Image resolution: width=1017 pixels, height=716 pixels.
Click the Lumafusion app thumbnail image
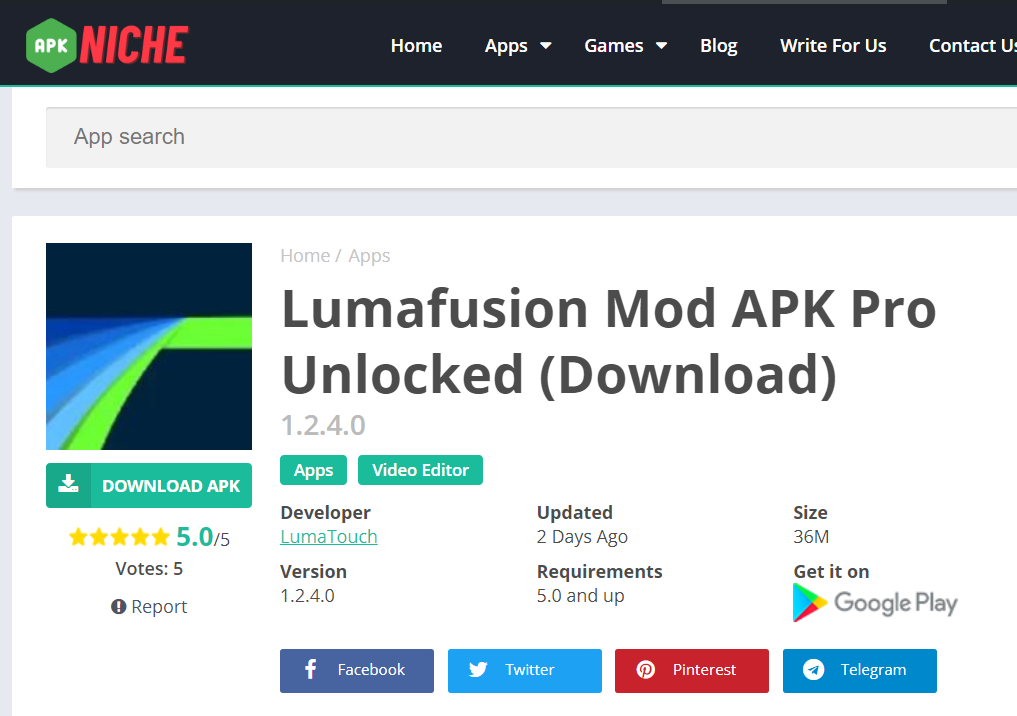[149, 346]
